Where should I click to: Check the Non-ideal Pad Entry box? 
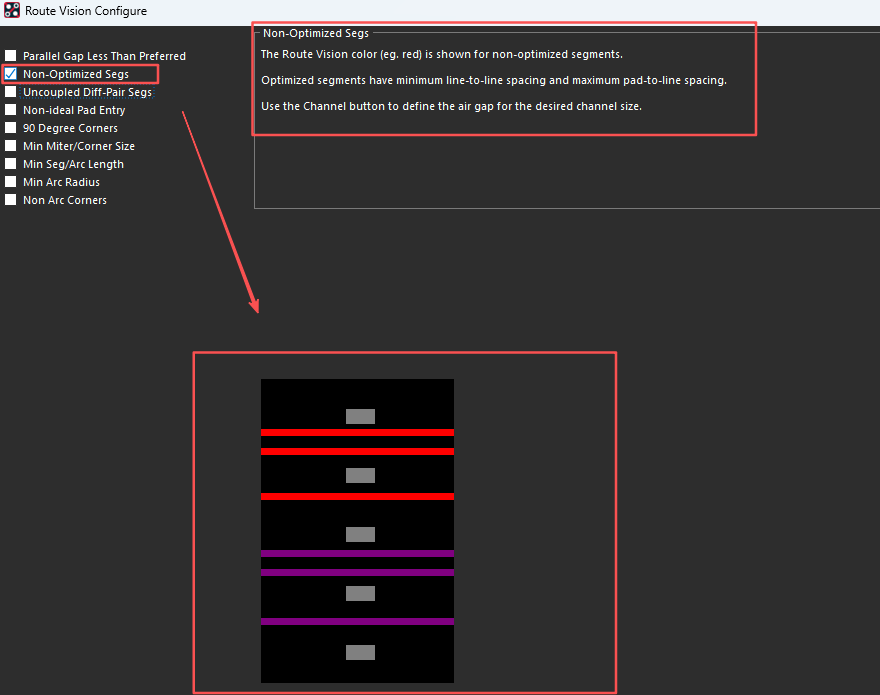(x=11, y=110)
